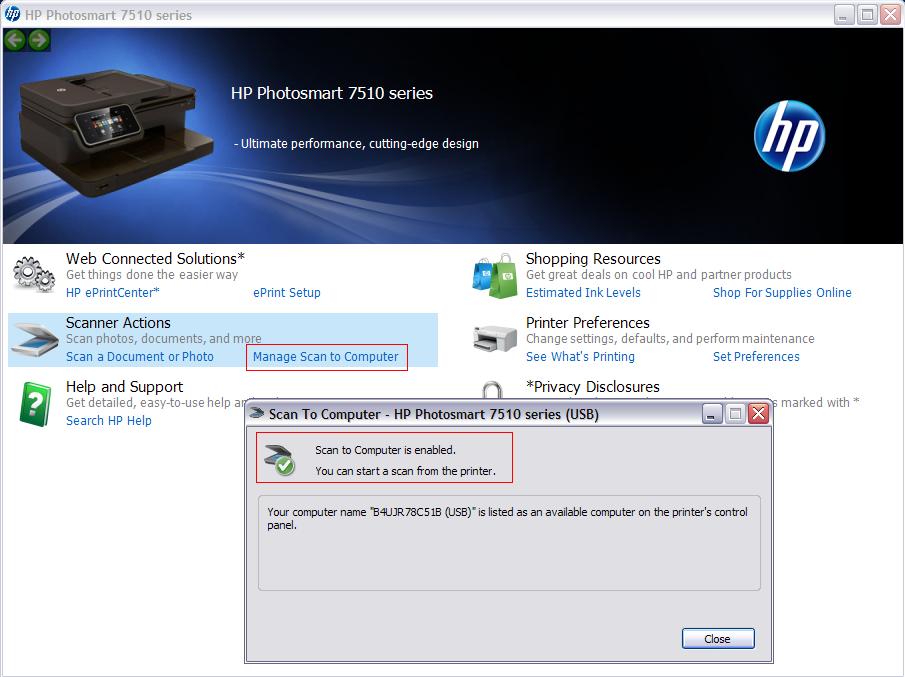
Task: Click the scanner icon beside Scanner Actions
Action: pos(35,340)
